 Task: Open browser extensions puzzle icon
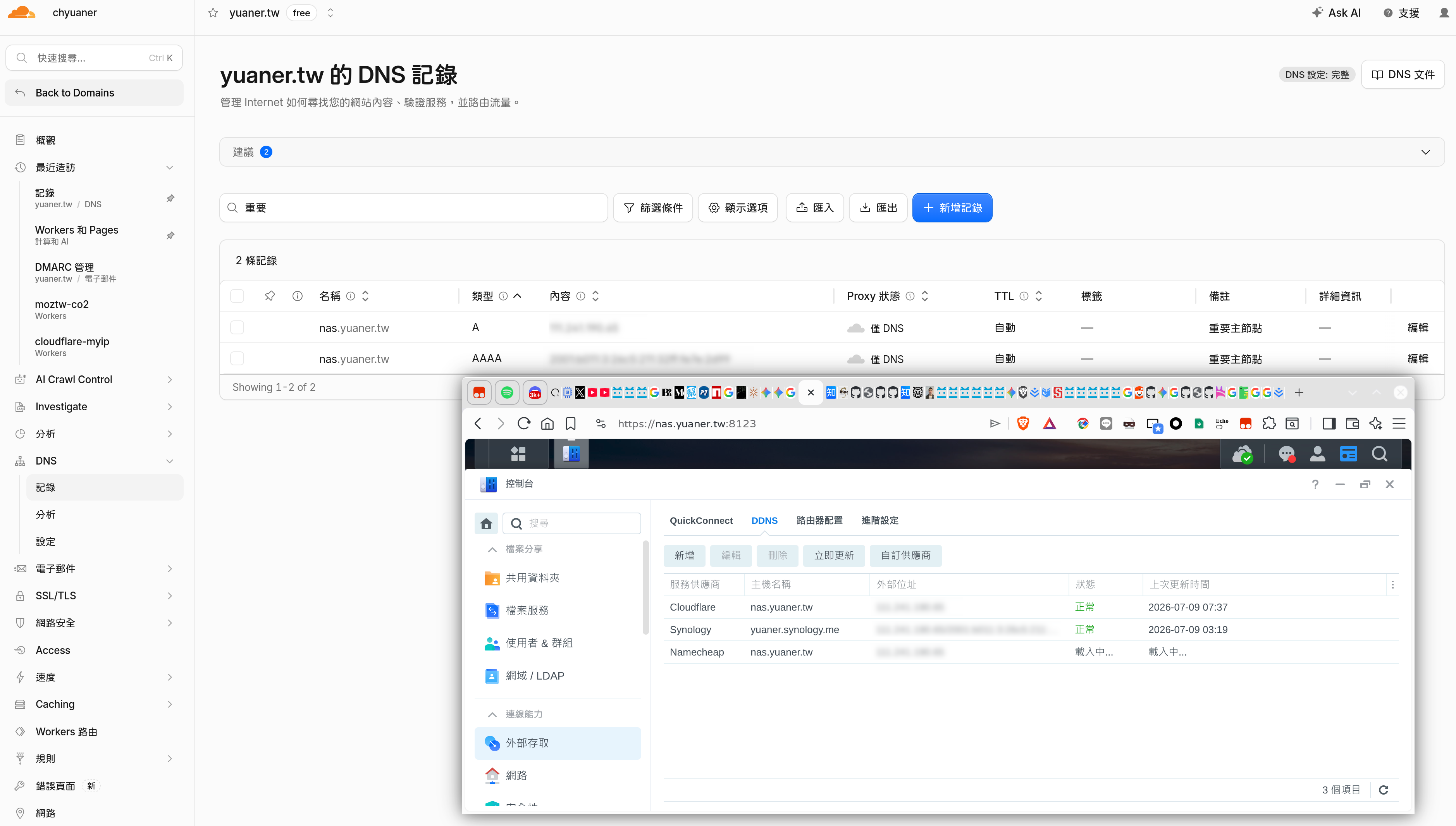(1269, 423)
